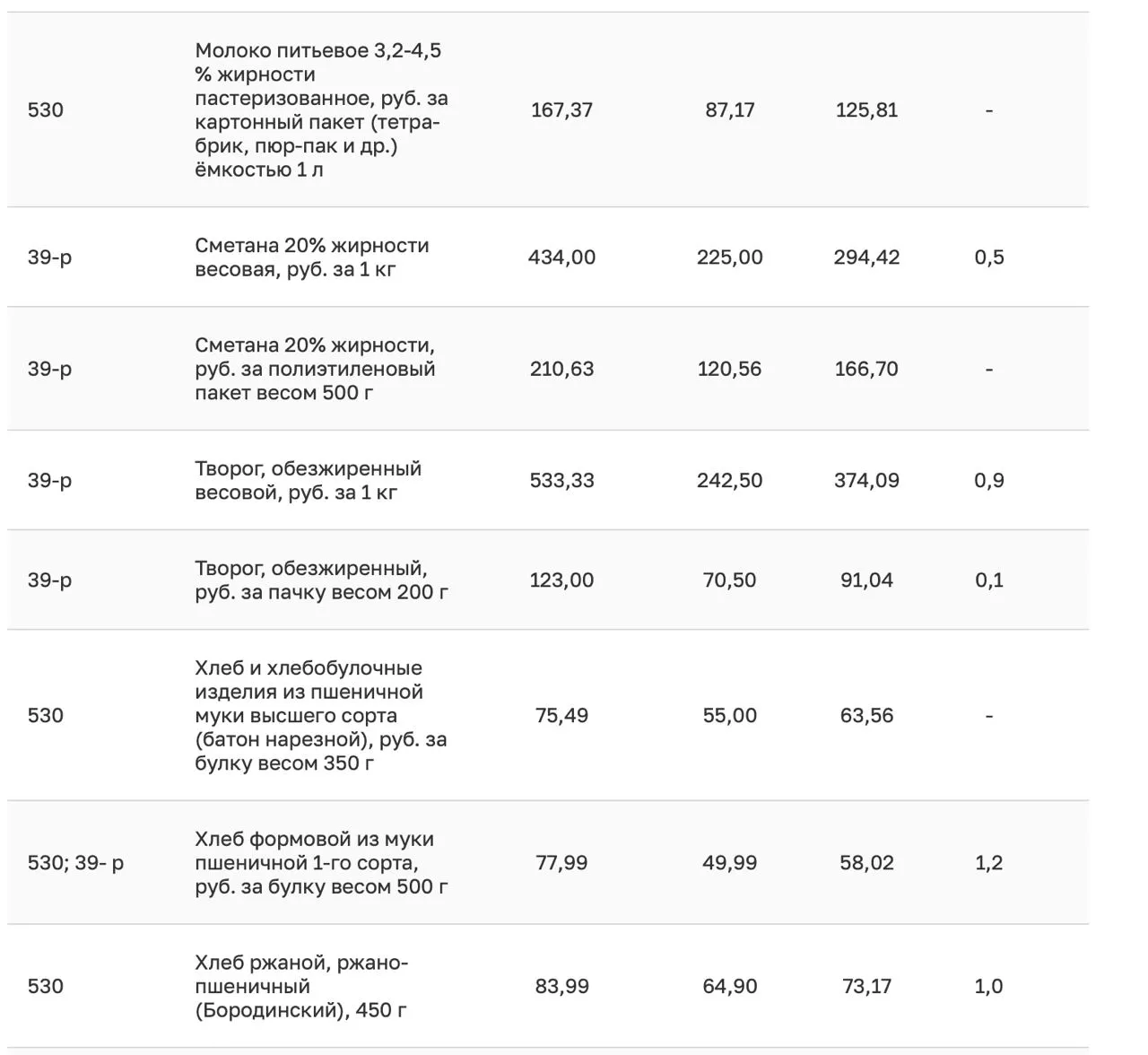This screenshot has height=1055, width=1148.
Task: Click the weighed fat-free cottage cheese name
Action: click(308, 480)
